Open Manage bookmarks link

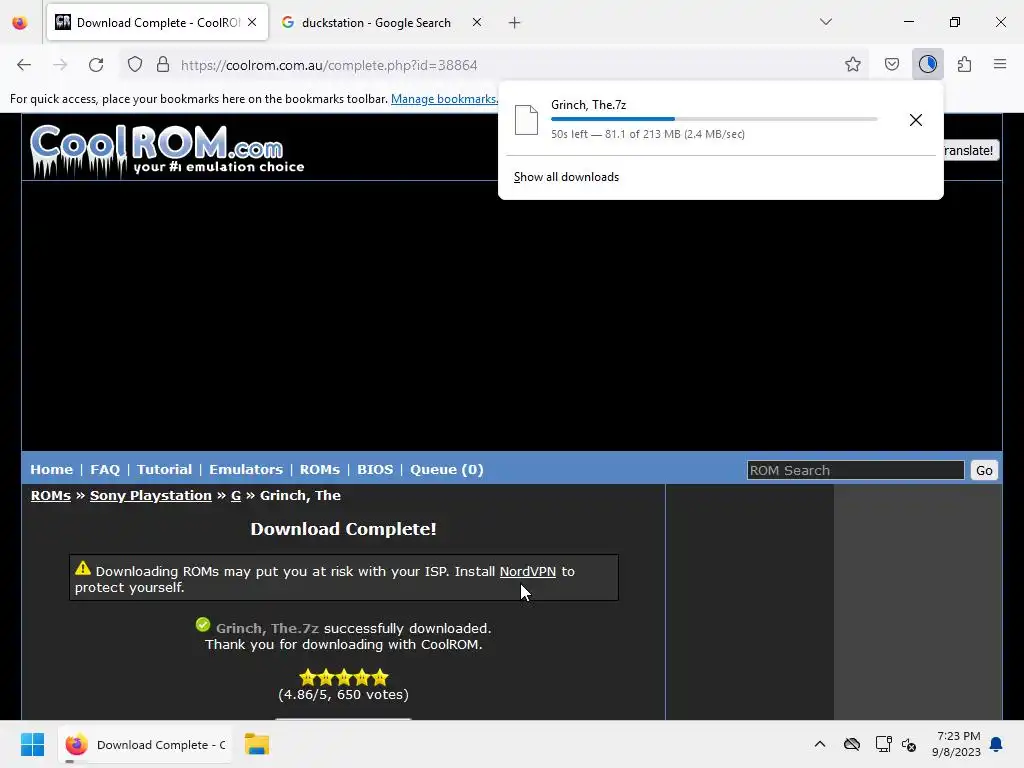point(444,99)
